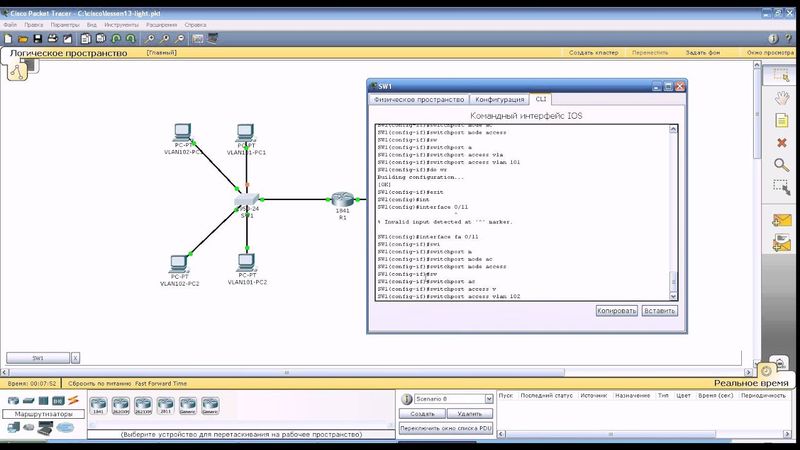Select the VLAN102-PC2 computer on the canvas
The width and height of the screenshot is (800, 450).
click(x=179, y=264)
